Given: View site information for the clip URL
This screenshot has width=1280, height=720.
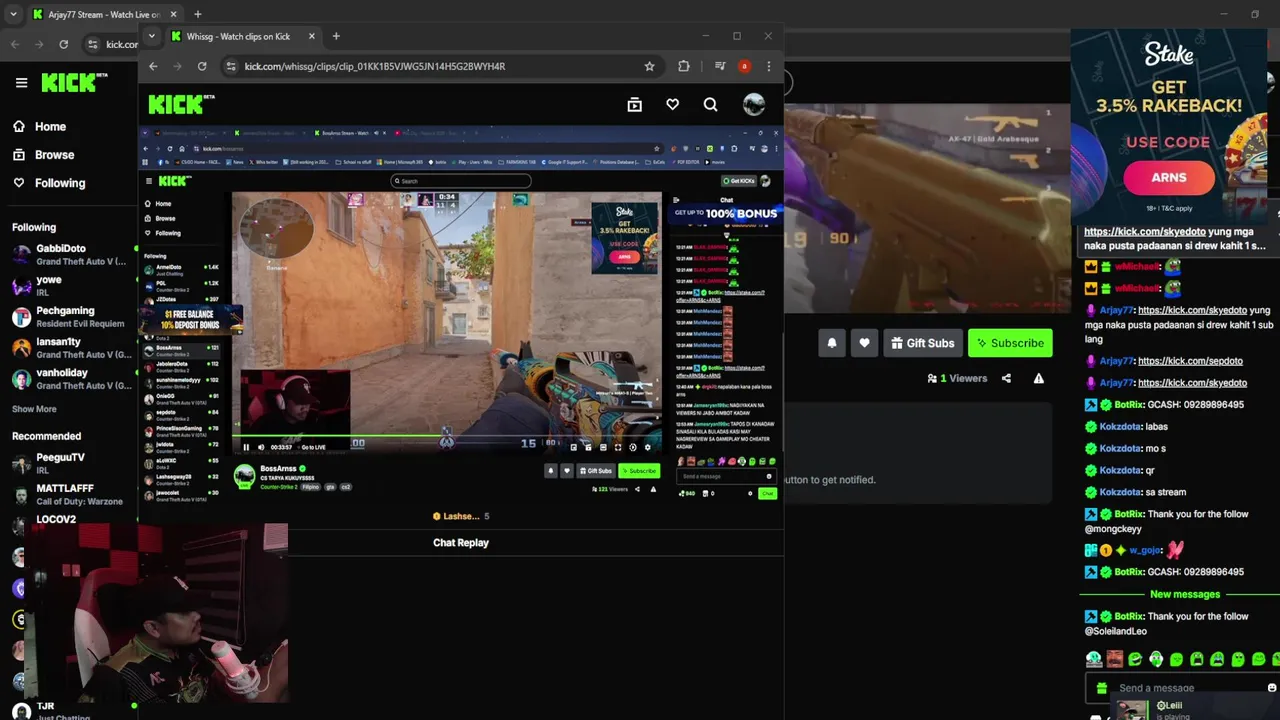Looking at the screenshot, I should 231,66.
